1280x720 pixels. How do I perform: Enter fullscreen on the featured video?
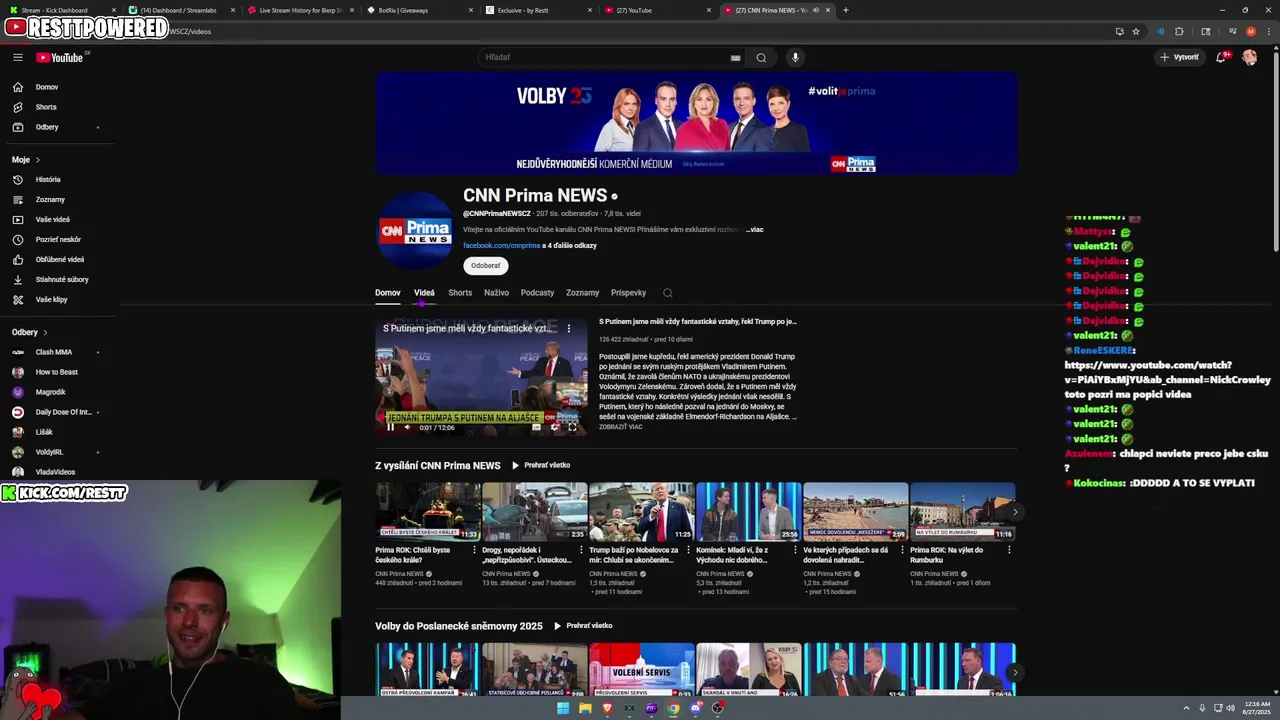(572, 427)
